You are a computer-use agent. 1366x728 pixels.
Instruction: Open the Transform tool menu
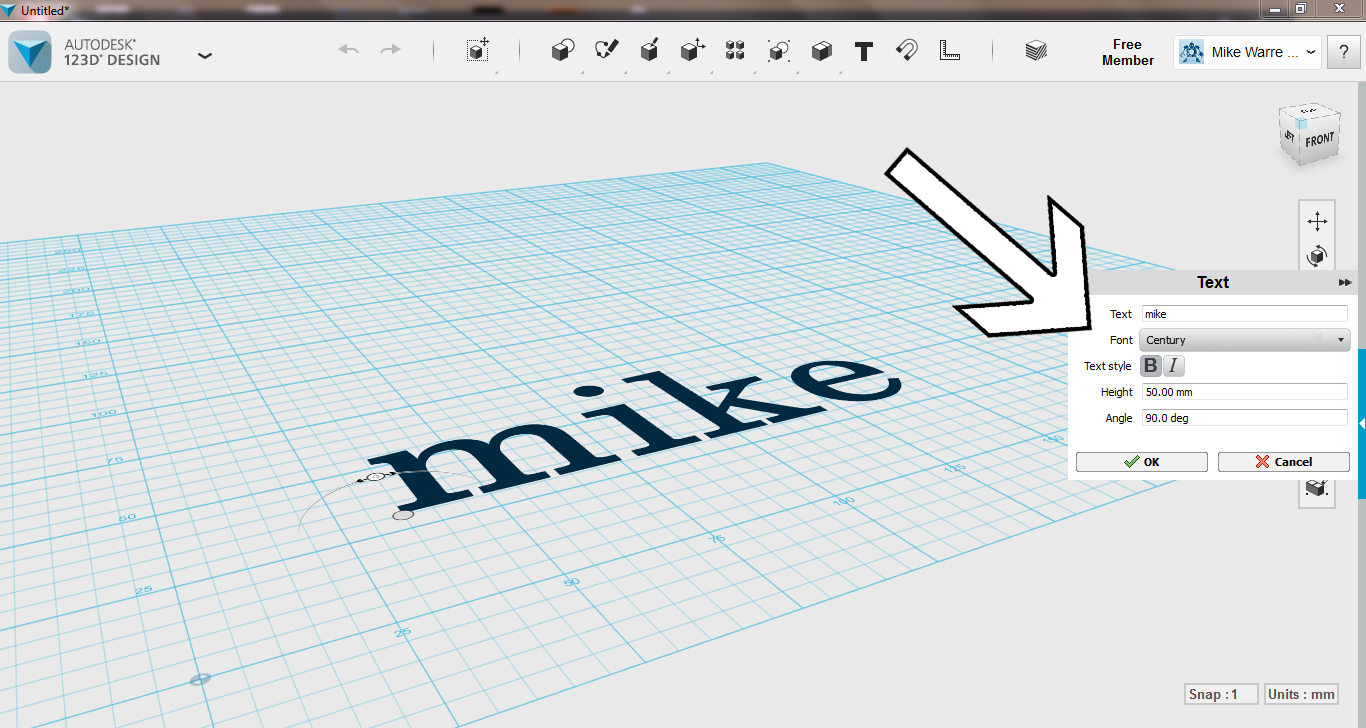[x=478, y=51]
